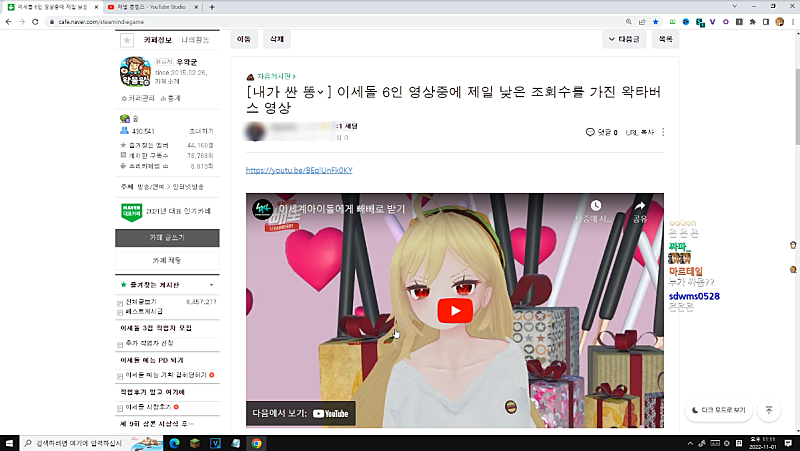Click the cafe favorite star icon

click(x=127, y=40)
